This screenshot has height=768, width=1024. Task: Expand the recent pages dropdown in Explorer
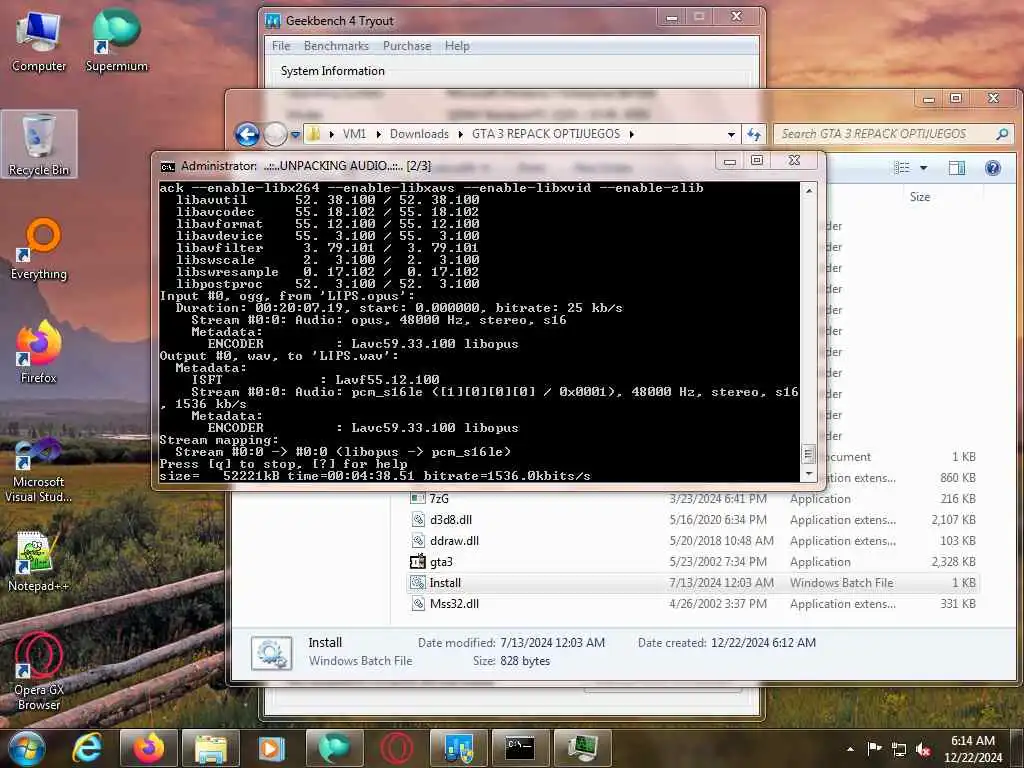[295, 135]
